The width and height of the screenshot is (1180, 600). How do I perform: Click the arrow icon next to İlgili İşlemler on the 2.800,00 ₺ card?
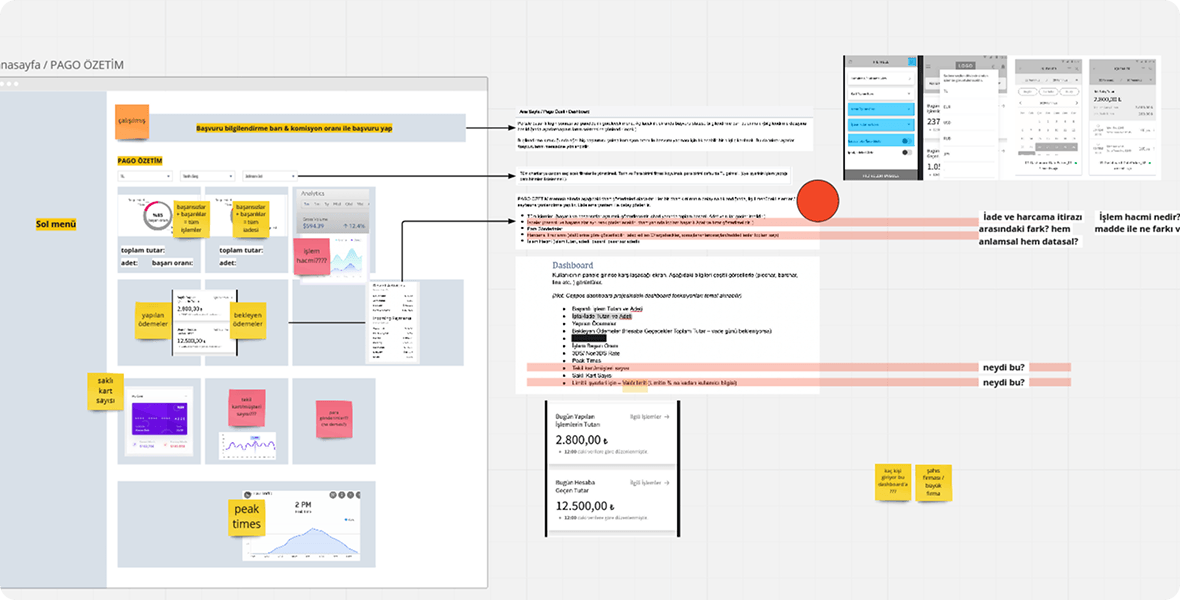(x=667, y=415)
